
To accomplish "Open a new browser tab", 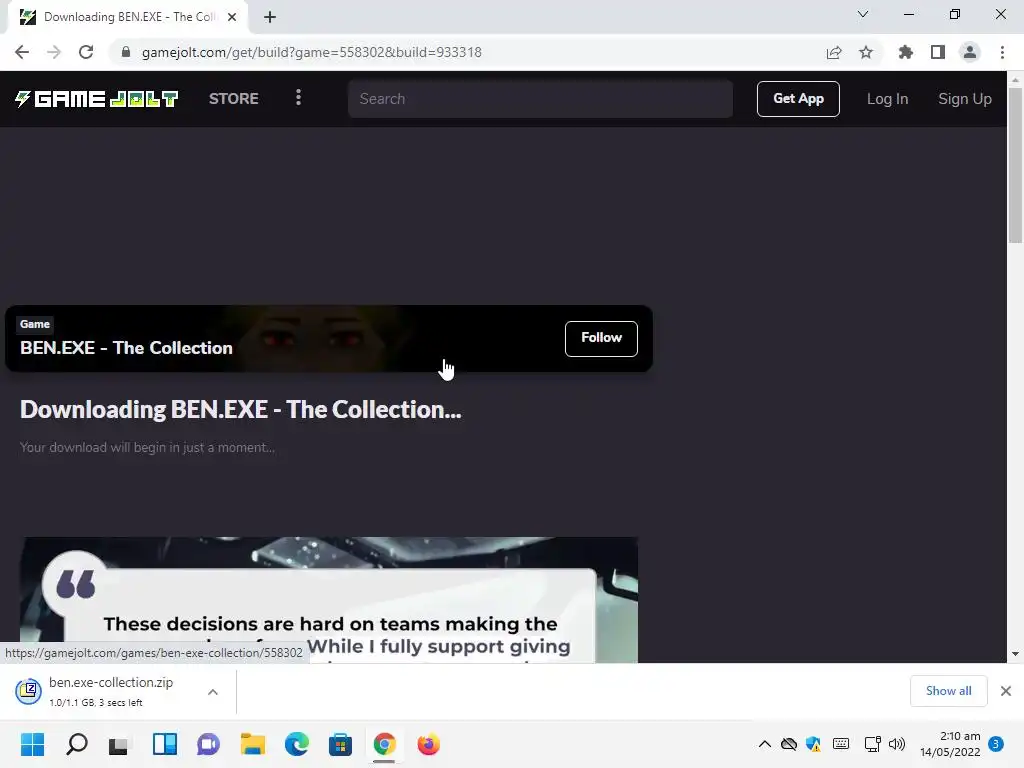I will coord(270,18).
